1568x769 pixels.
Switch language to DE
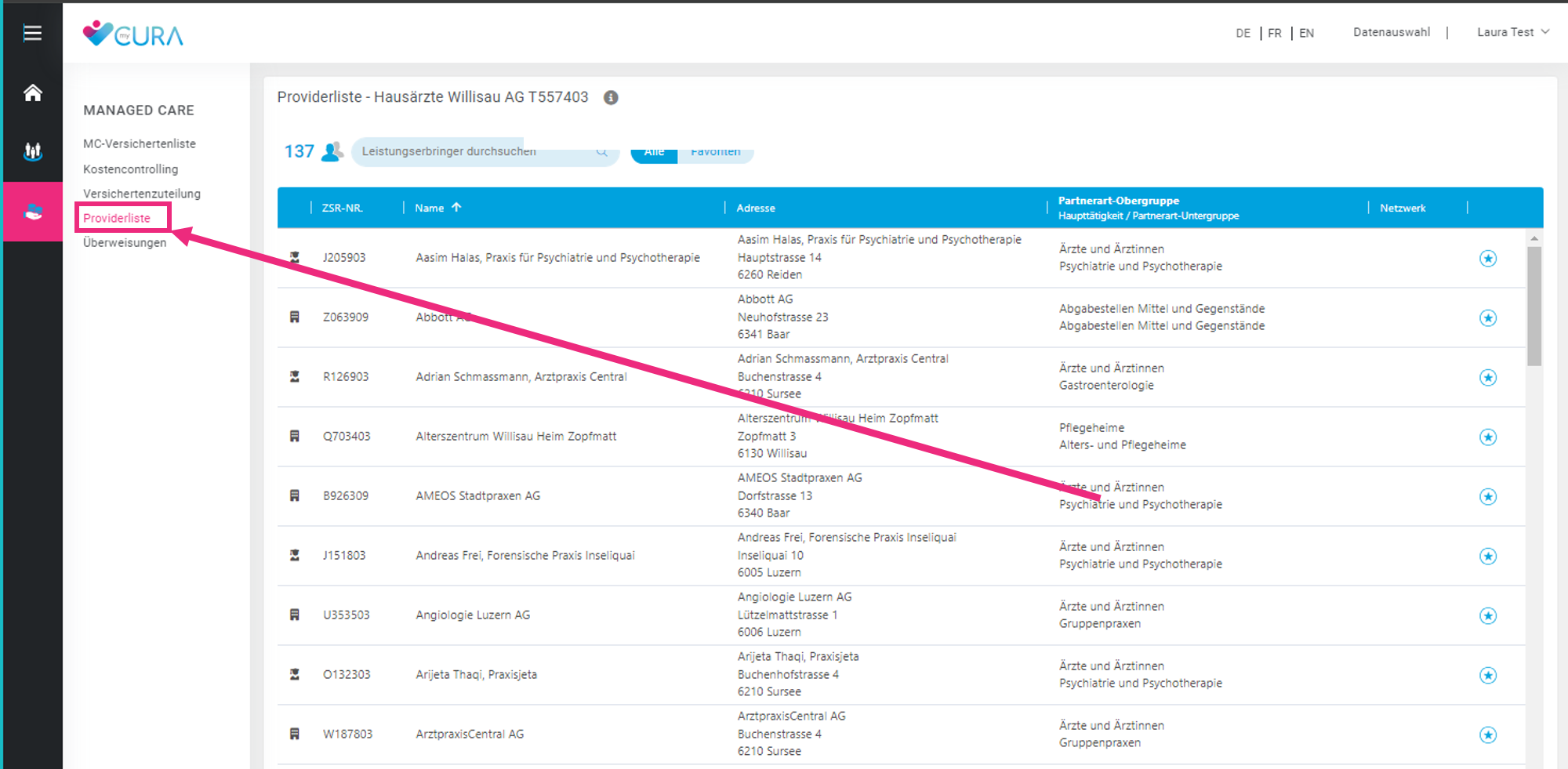(x=1243, y=33)
